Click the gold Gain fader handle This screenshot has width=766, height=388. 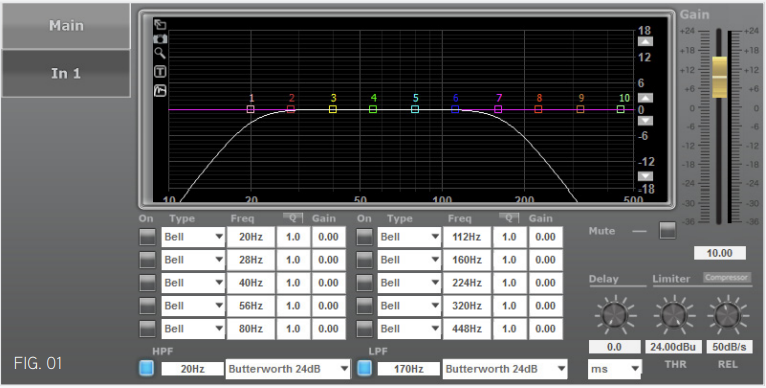719,77
